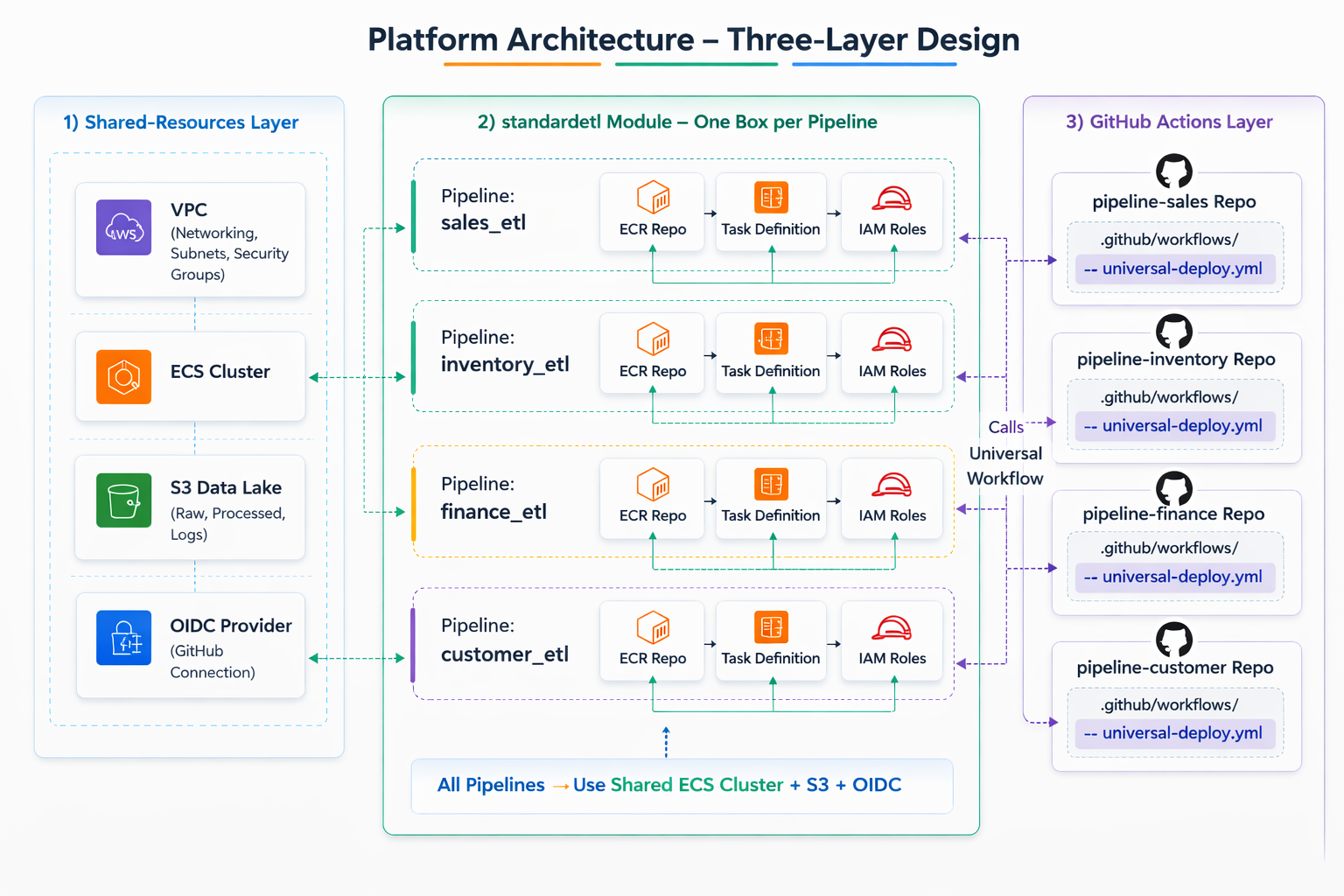The image size is (1344, 896).
Task: Click the "Calls Universal Workflow" label
Action: 1005,453
